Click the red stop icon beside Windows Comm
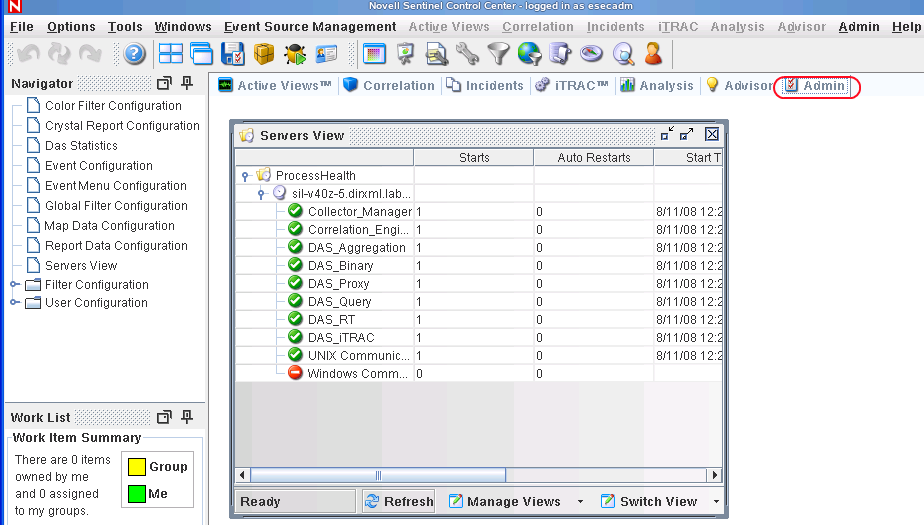This screenshot has height=525, width=924. pyautogui.click(x=295, y=373)
